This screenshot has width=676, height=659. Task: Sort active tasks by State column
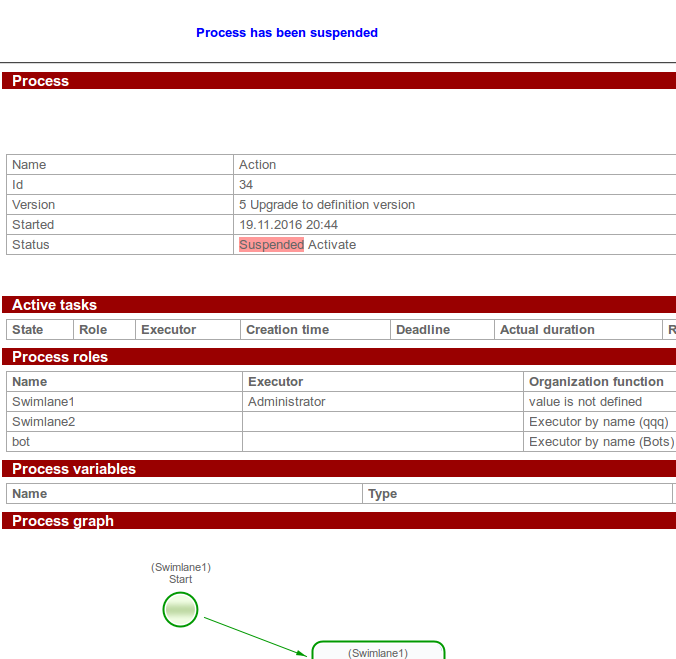coord(28,330)
